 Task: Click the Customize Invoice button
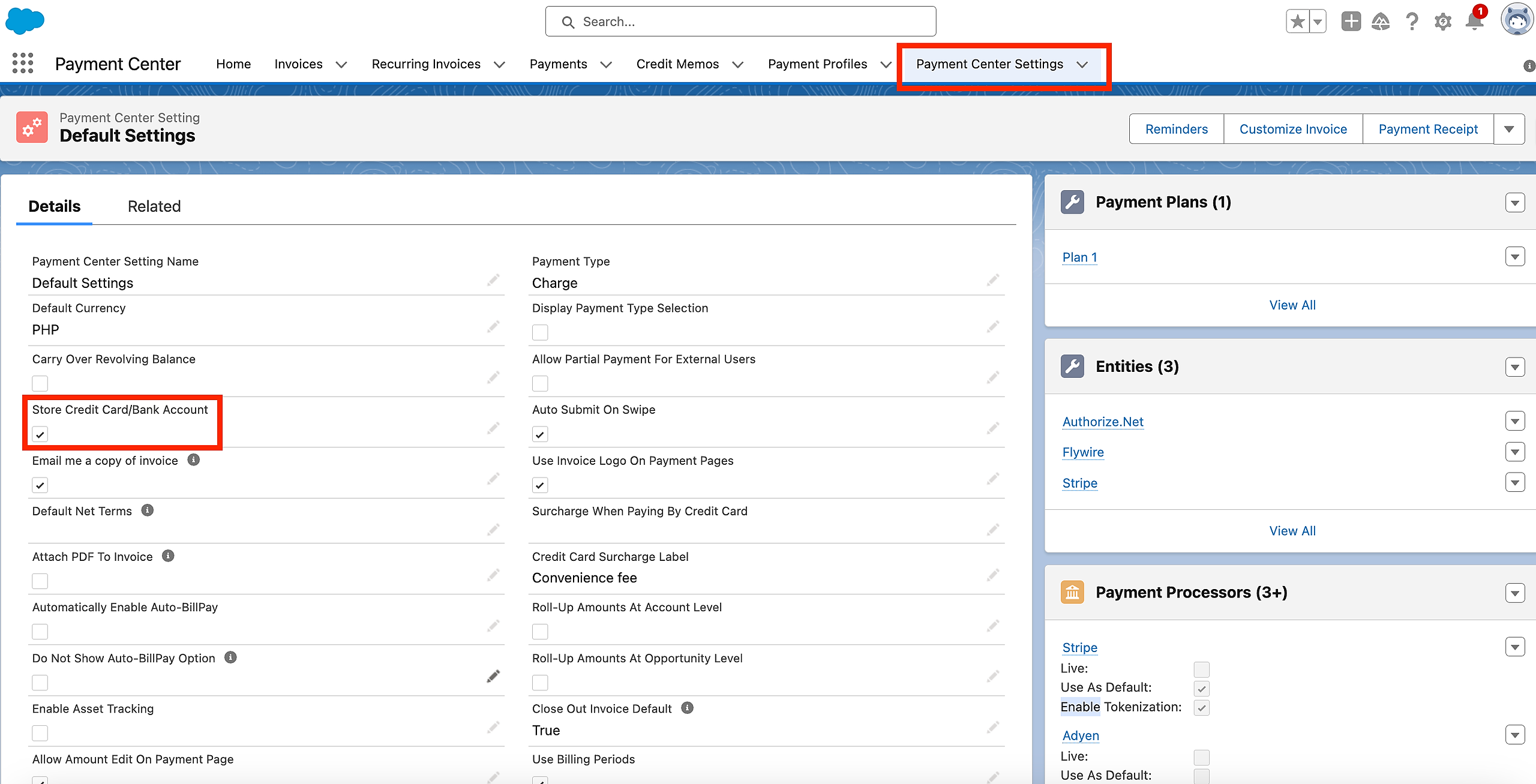(x=1293, y=129)
